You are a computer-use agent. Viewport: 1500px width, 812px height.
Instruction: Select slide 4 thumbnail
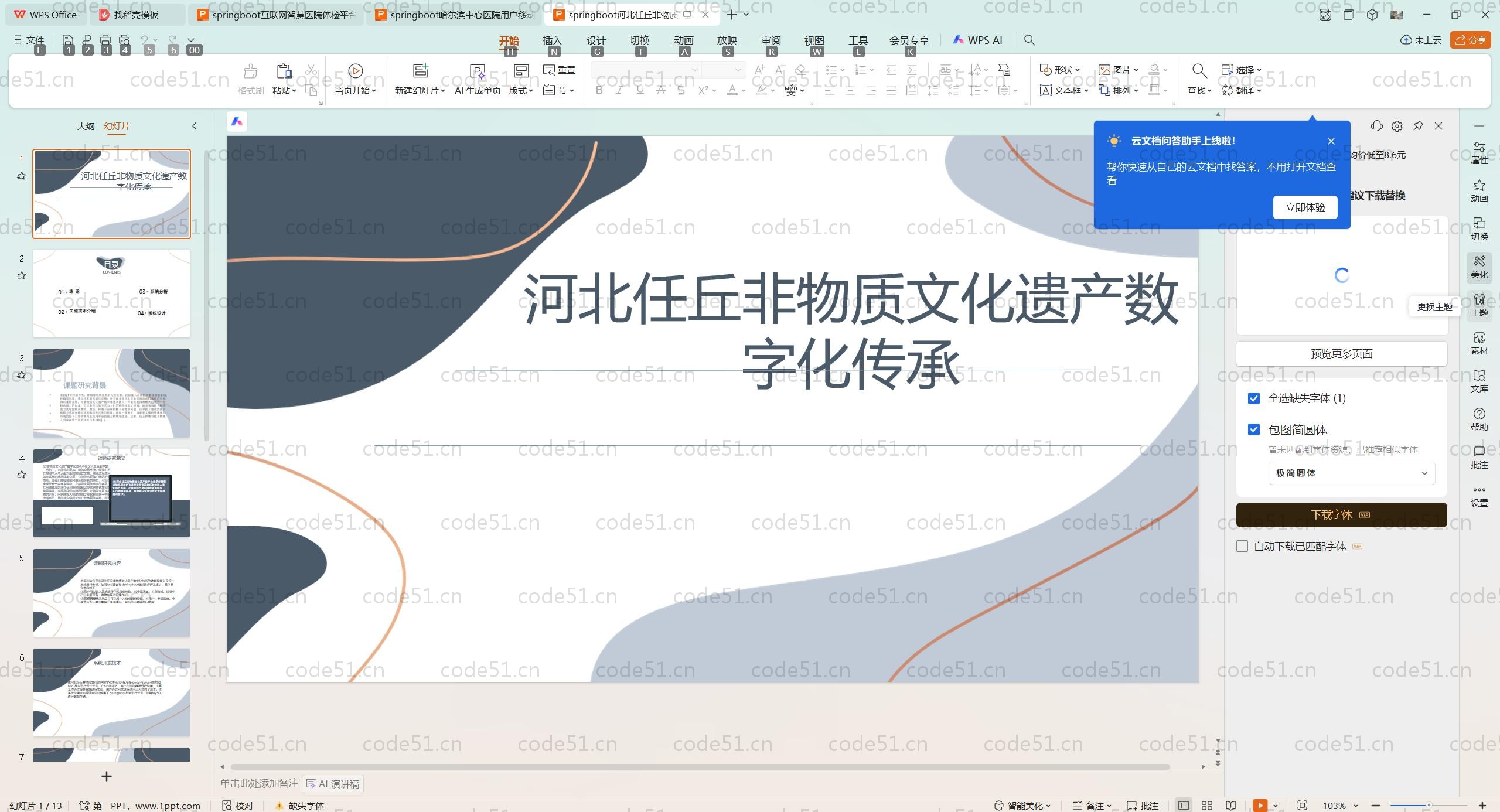pyautogui.click(x=111, y=493)
